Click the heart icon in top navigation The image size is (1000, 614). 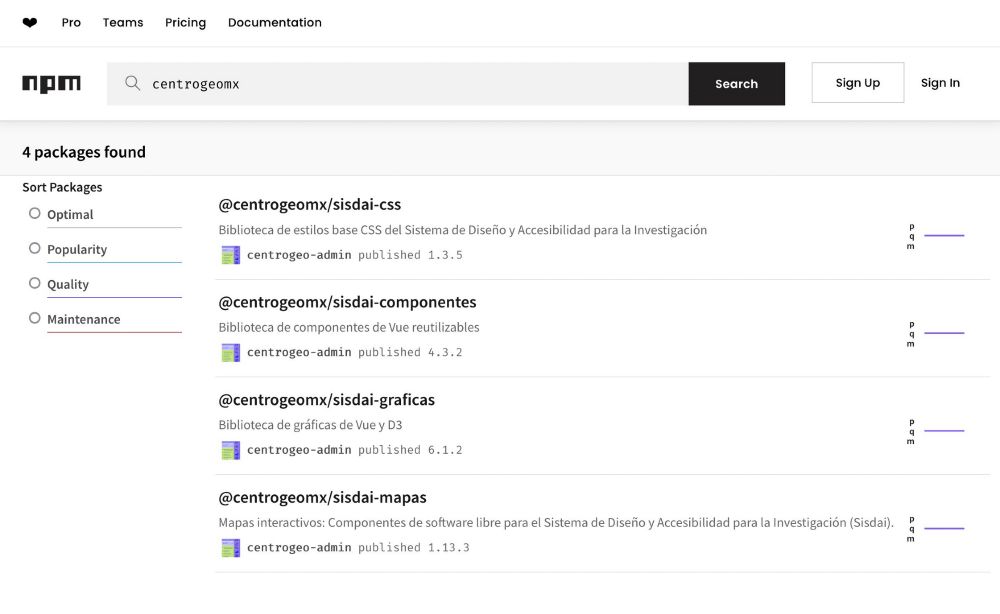29,22
